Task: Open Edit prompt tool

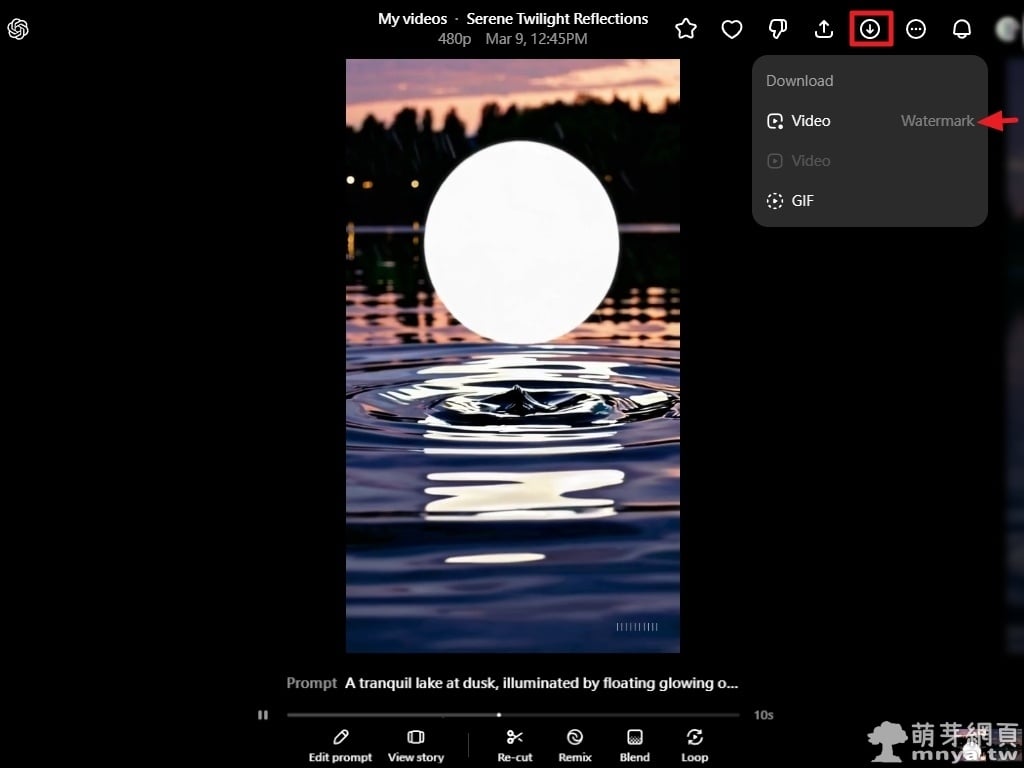Action: 340,745
